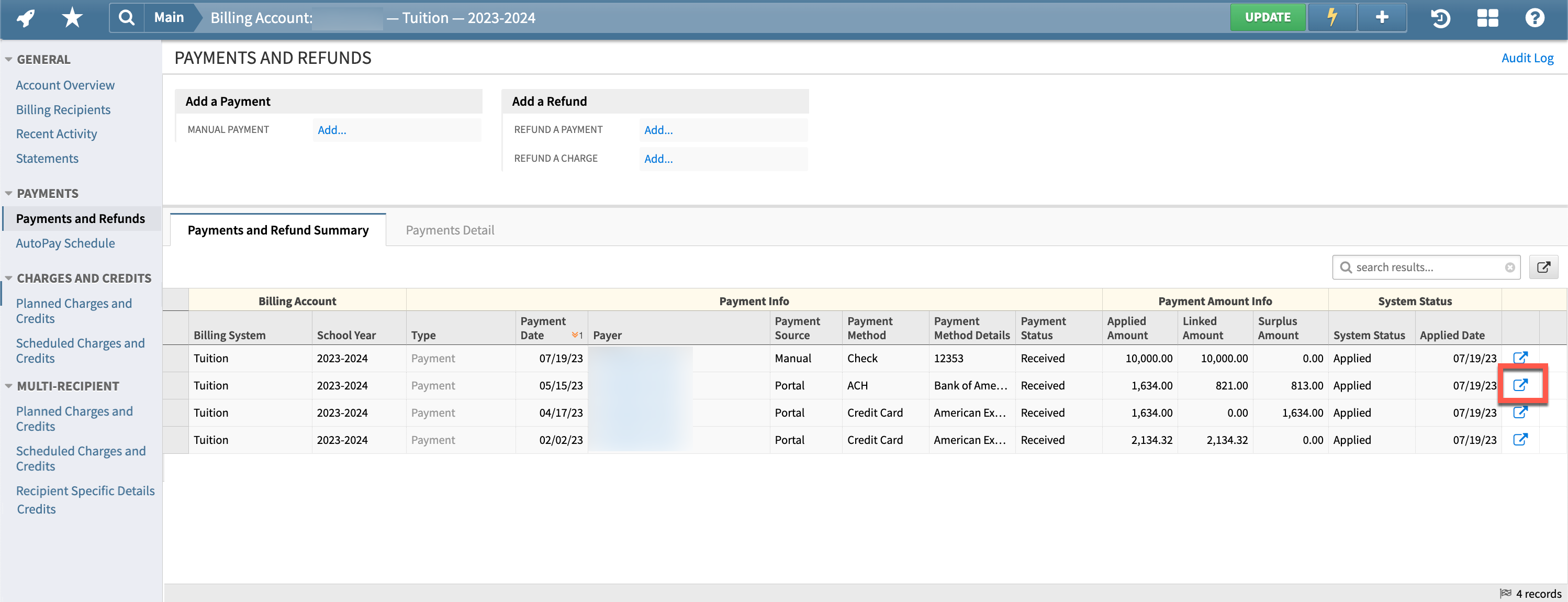1568x602 pixels.
Task: Open the external link icon on the ACH payment row
Action: click(1521, 385)
